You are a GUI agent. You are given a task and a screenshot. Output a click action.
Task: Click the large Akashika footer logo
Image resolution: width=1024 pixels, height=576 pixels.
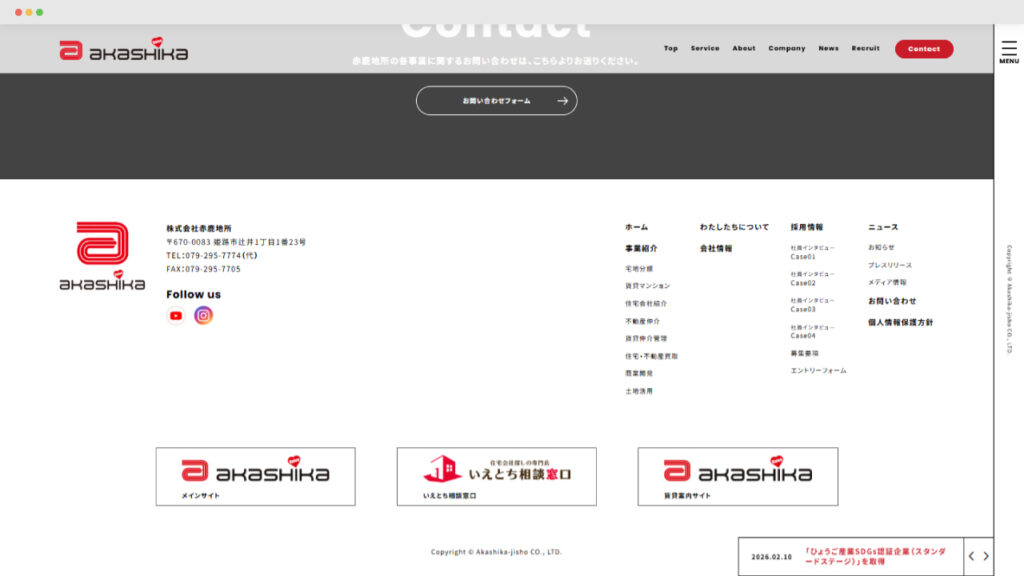[x=102, y=256]
